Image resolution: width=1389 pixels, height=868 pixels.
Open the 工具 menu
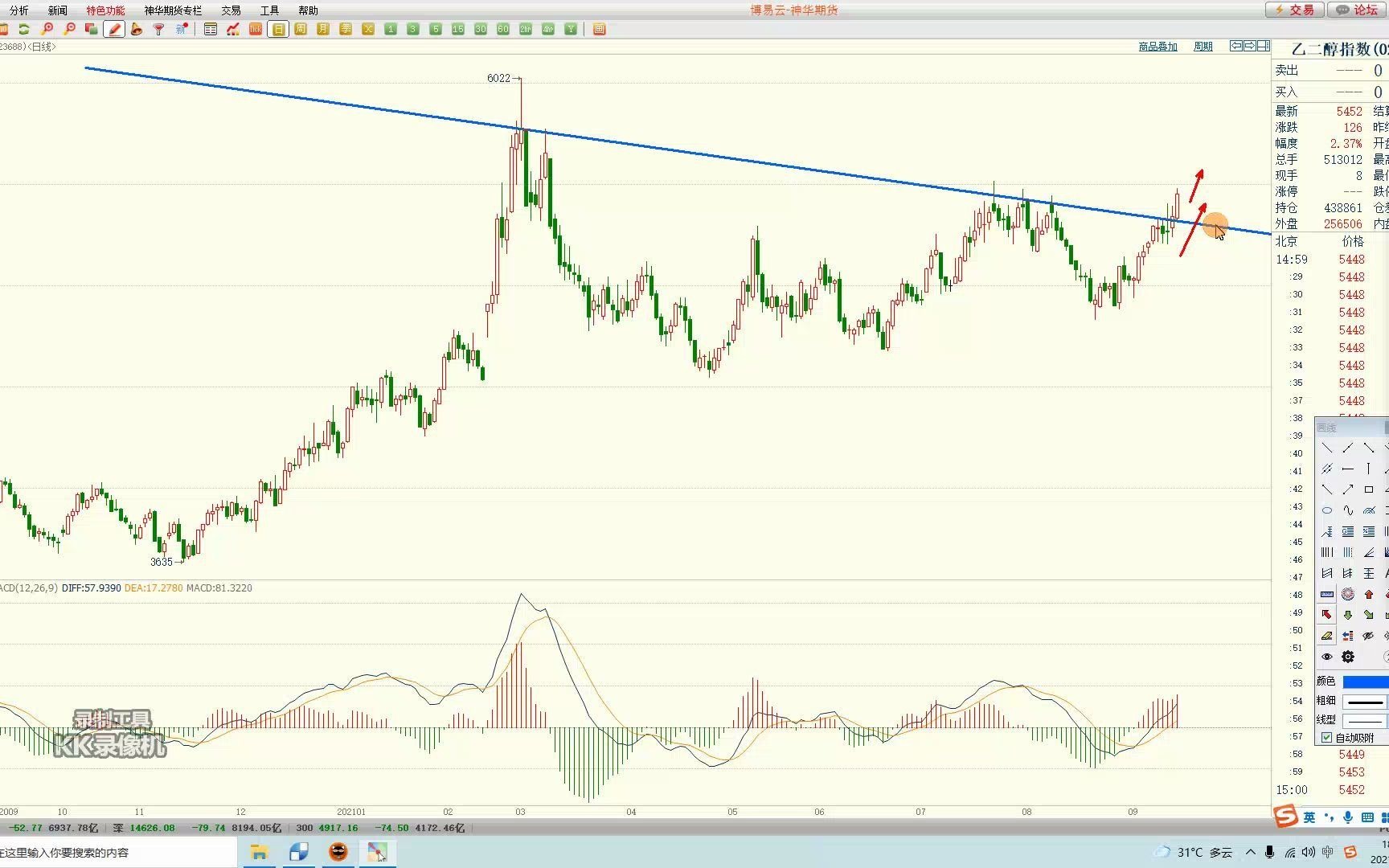pyautogui.click(x=270, y=10)
